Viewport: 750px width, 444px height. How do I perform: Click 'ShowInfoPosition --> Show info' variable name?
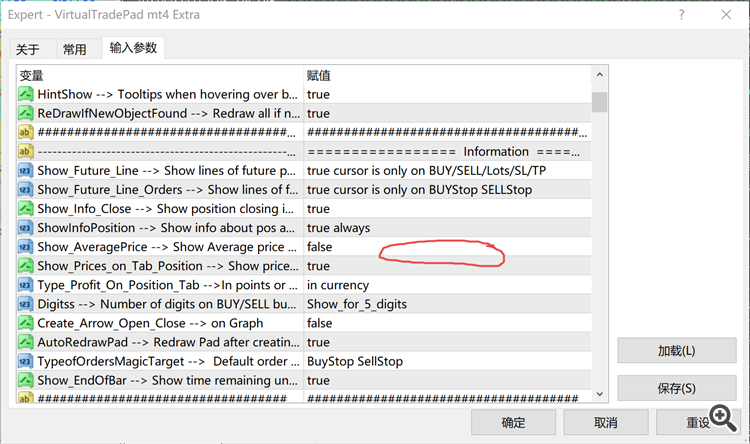166,228
